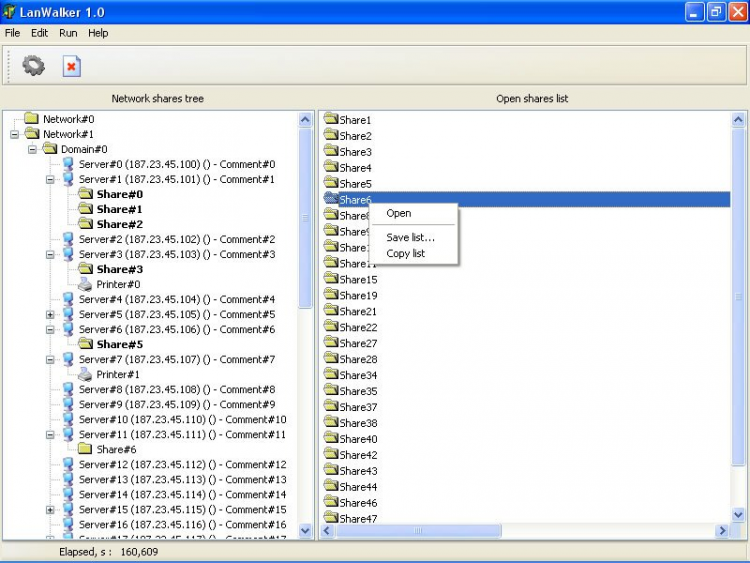Collapse the Network#1 tree node
The image size is (750, 563).
point(14,134)
